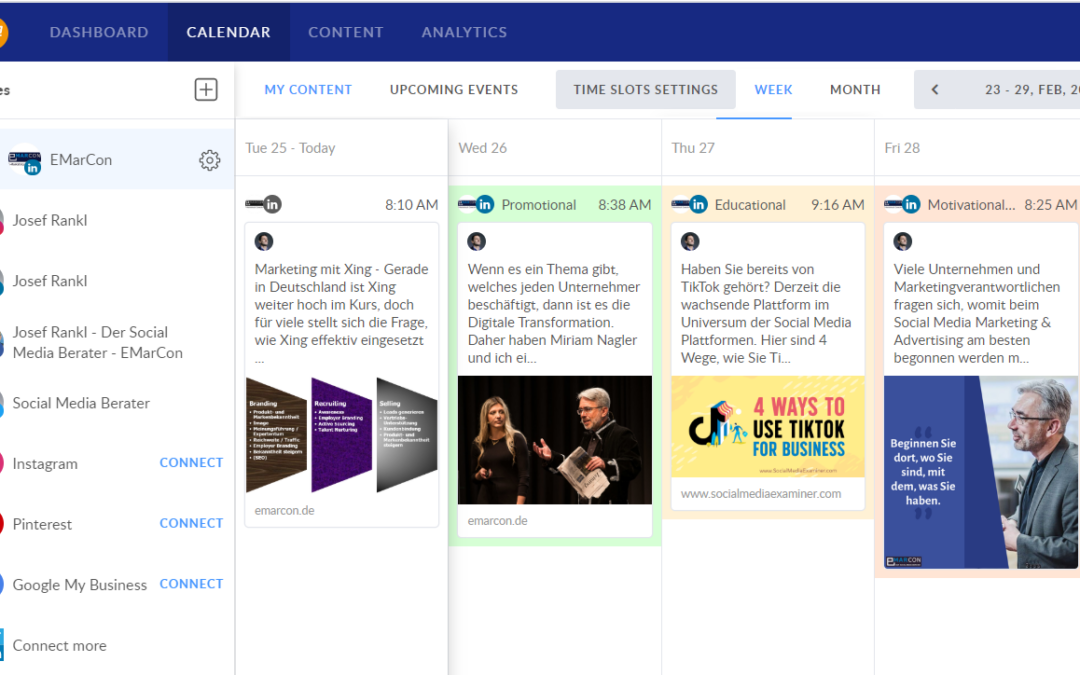
Task: Select the Calendar tab
Action: (229, 32)
